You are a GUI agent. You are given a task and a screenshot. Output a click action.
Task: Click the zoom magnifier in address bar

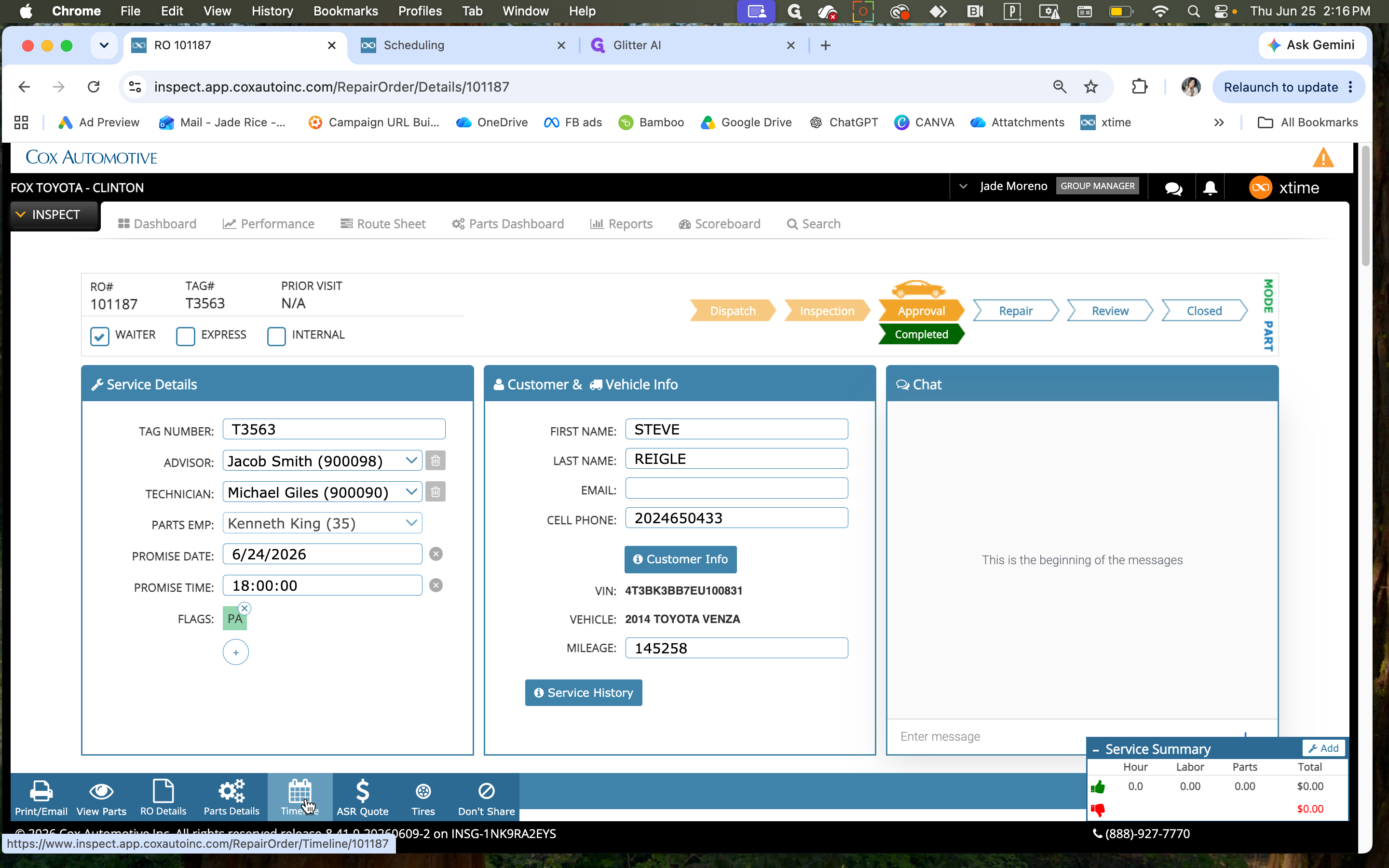tap(1060, 87)
